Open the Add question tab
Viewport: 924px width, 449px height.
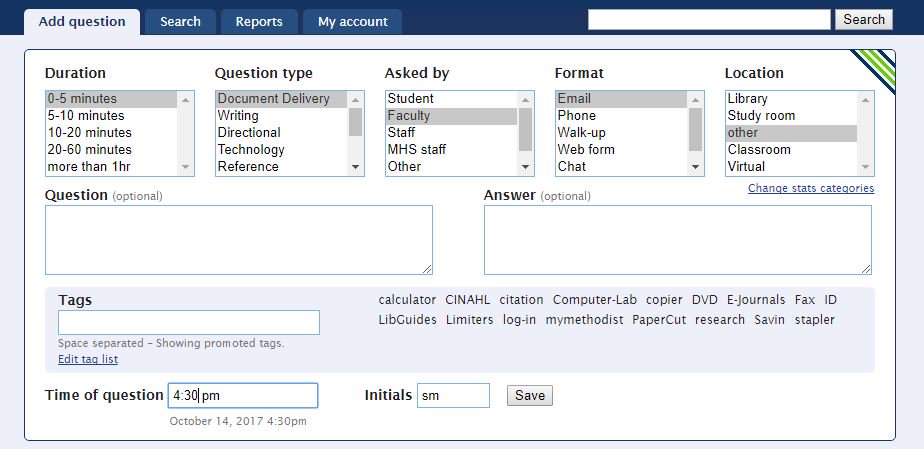point(82,22)
